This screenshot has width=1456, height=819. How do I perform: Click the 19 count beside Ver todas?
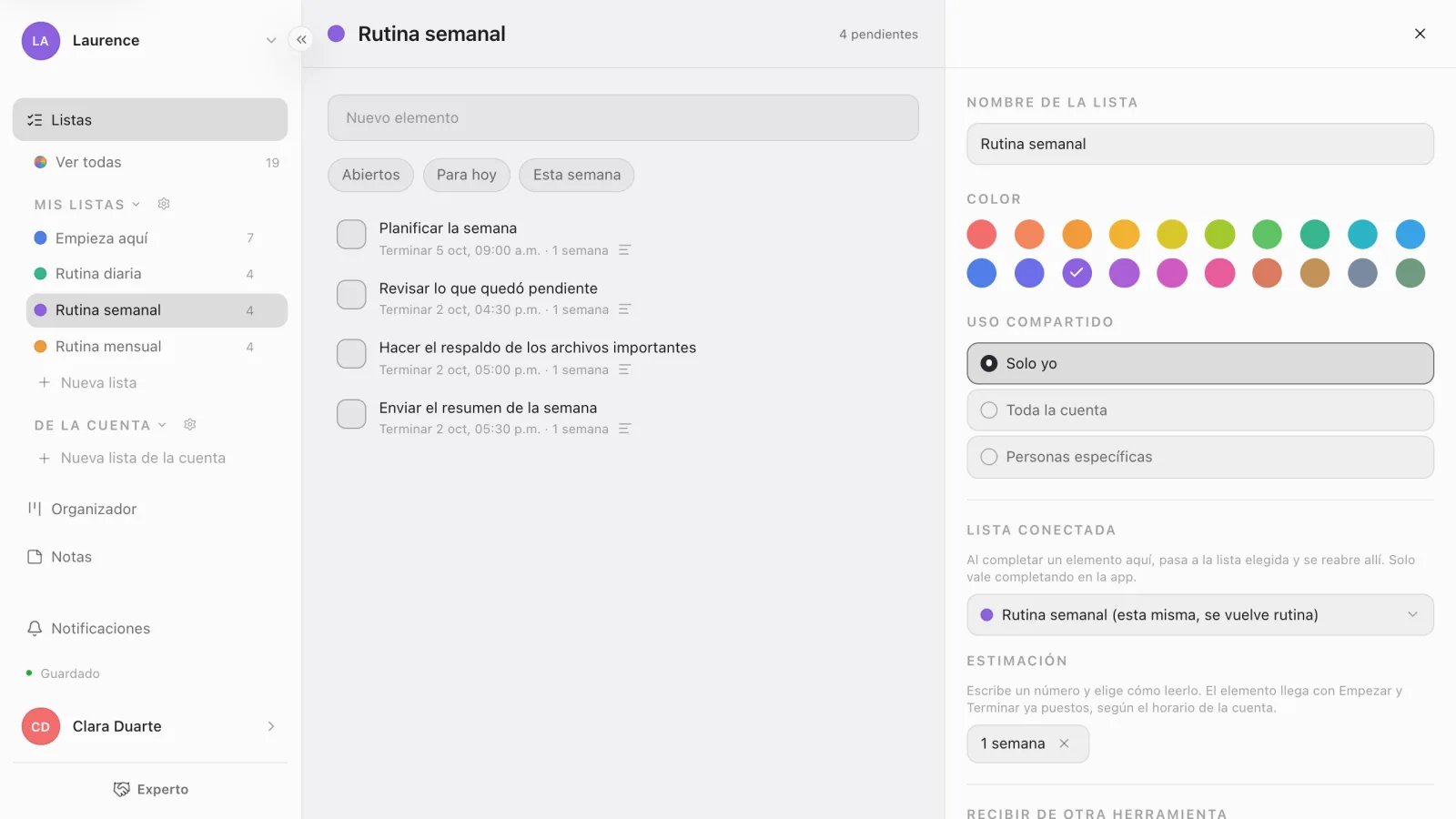[272, 163]
